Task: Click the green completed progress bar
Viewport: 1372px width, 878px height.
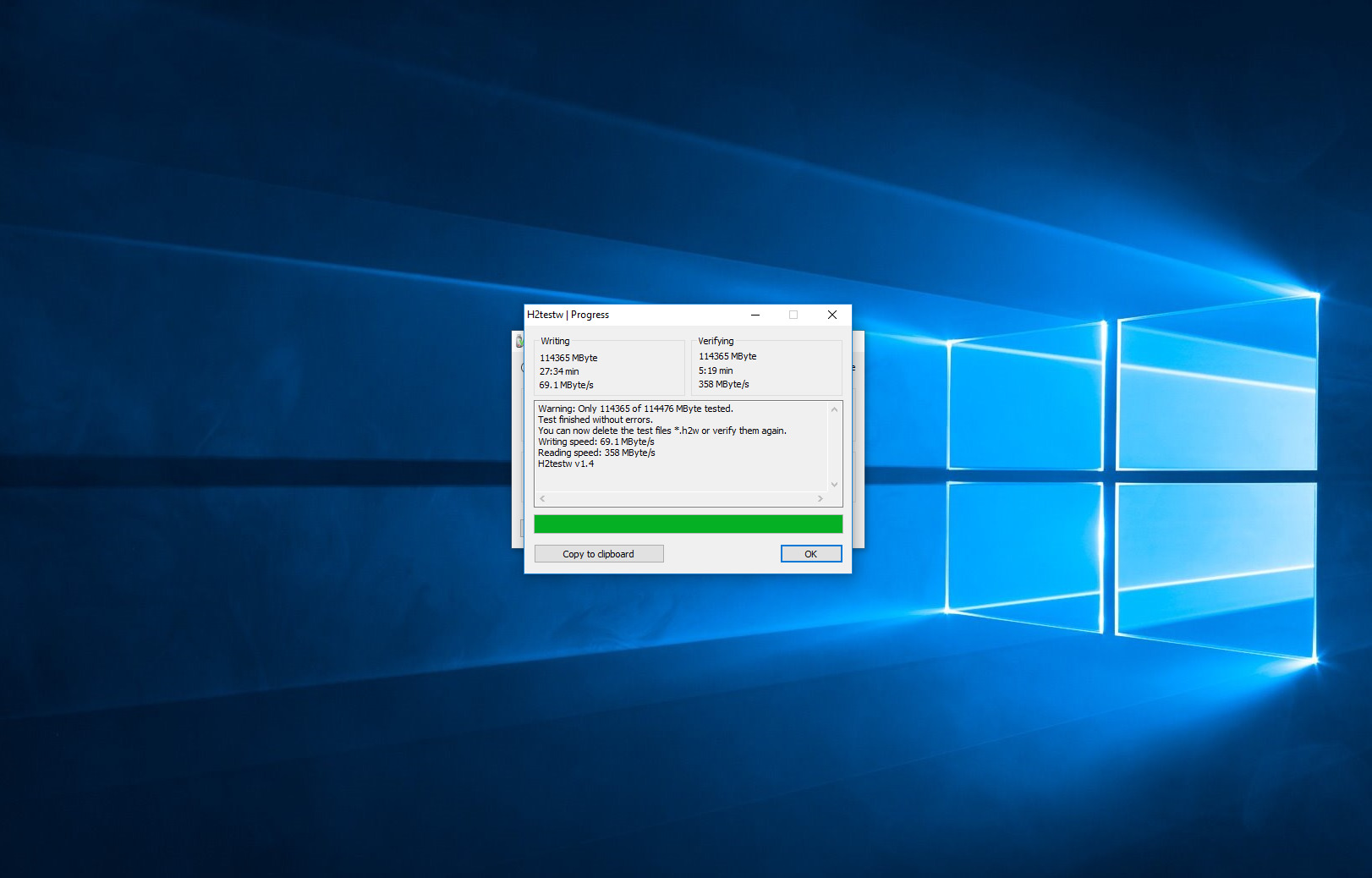Action: [x=689, y=524]
